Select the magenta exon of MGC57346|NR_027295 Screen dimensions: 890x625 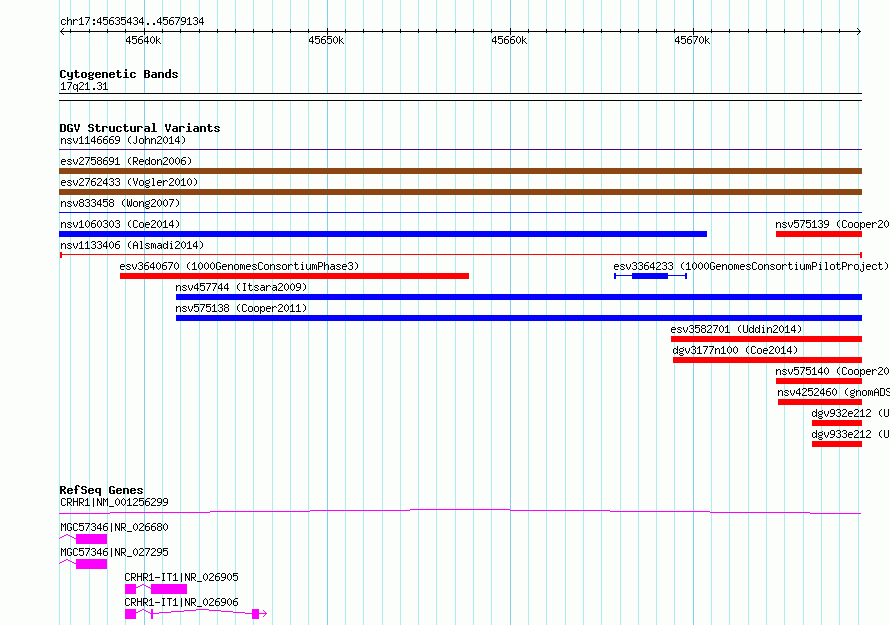point(91,564)
